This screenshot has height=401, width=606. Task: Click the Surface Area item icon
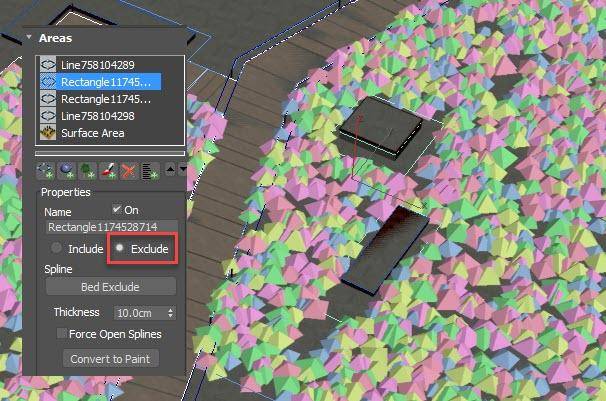pos(47,133)
